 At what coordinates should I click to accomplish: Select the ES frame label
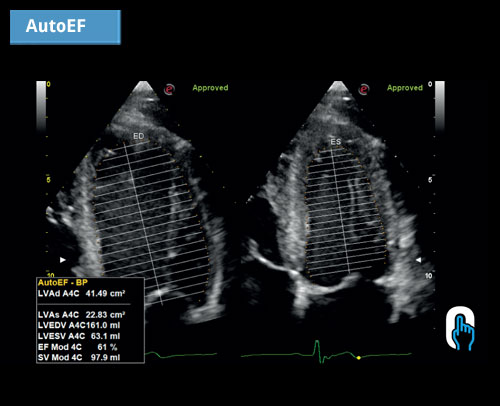click(336, 142)
